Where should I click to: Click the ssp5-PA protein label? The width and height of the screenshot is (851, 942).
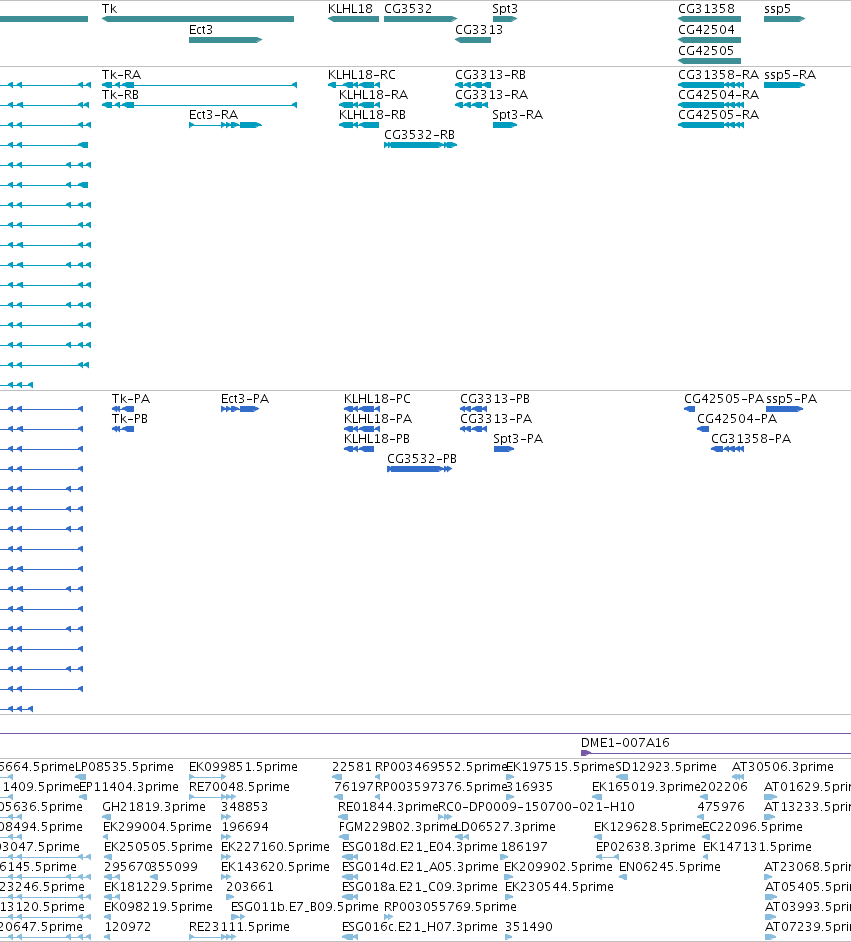click(792, 398)
